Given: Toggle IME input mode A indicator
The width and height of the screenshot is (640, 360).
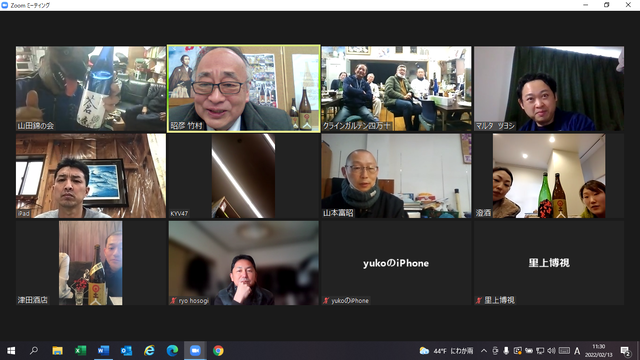Looking at the screenshot, I should [577, 351].
